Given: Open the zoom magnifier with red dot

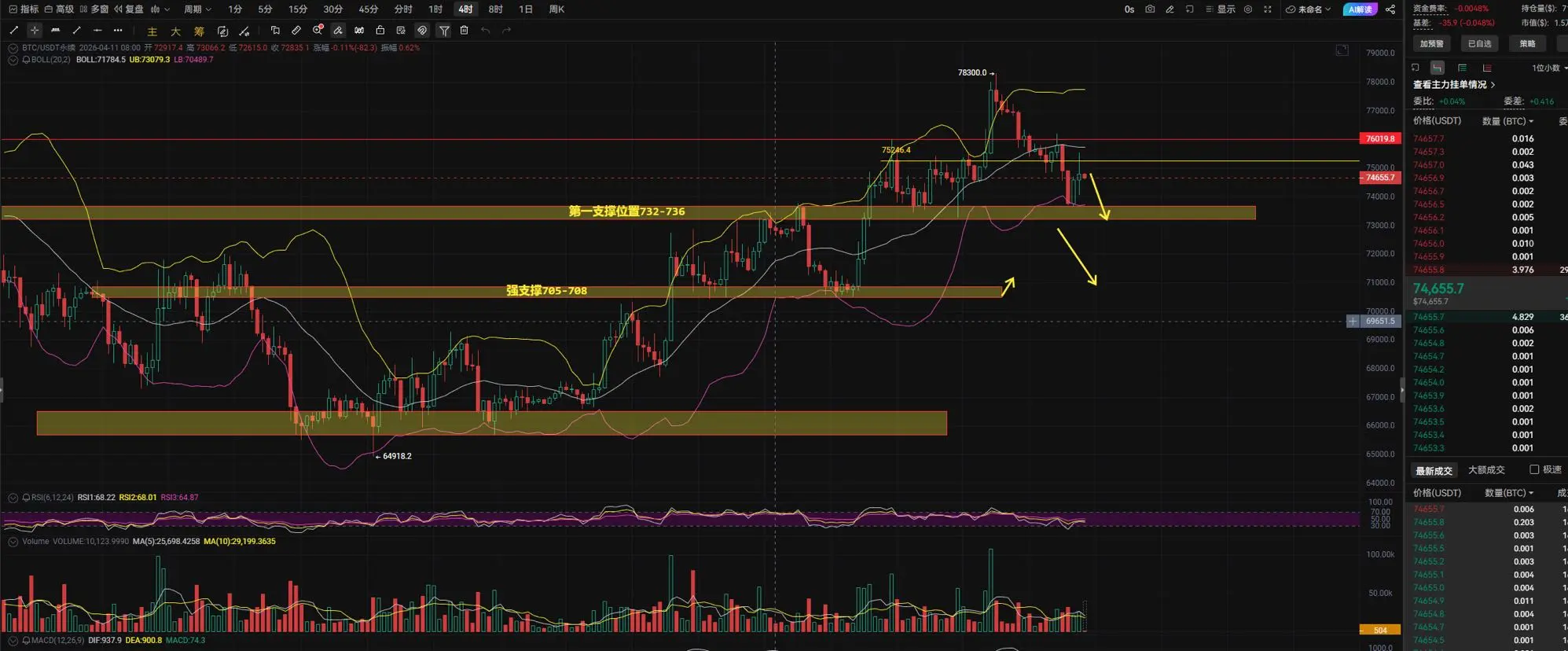Looking at the screenshot, I should pyautogui.click(x=318, y=30).
